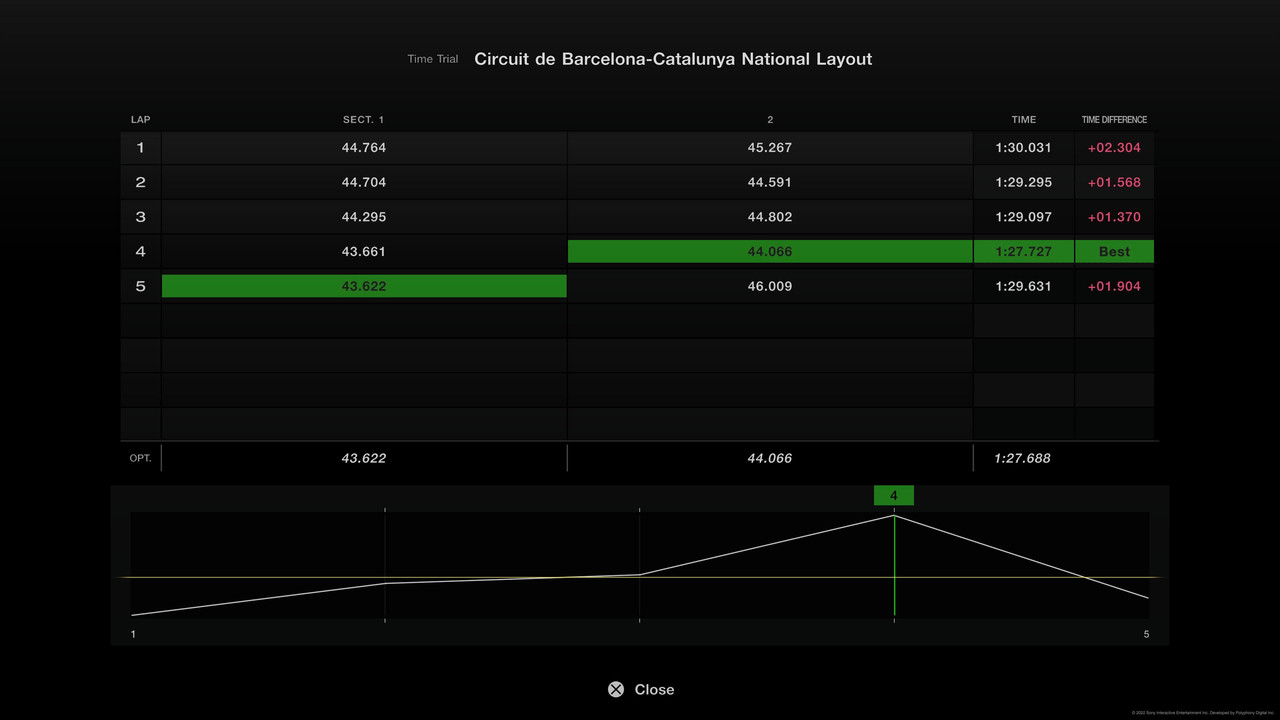1280x720 pixels.
Task: Click lap 4 sector 1 time 43.661
Action: pyautogui.click(x=364, y=251)
